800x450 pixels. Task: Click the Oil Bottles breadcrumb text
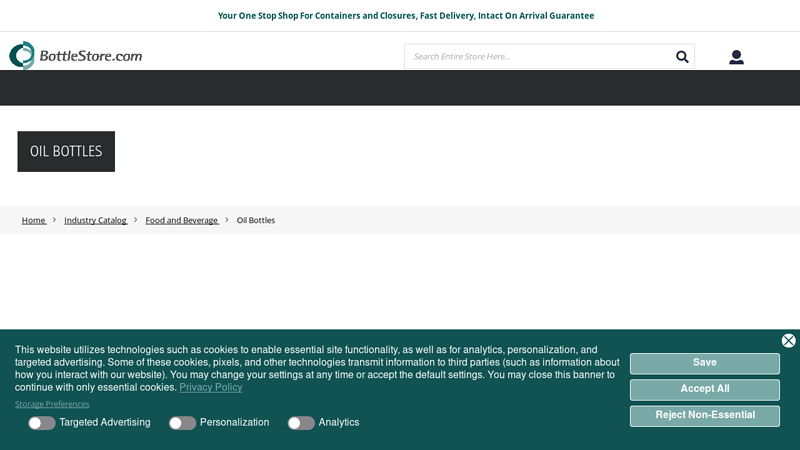[x=255, y=220]
